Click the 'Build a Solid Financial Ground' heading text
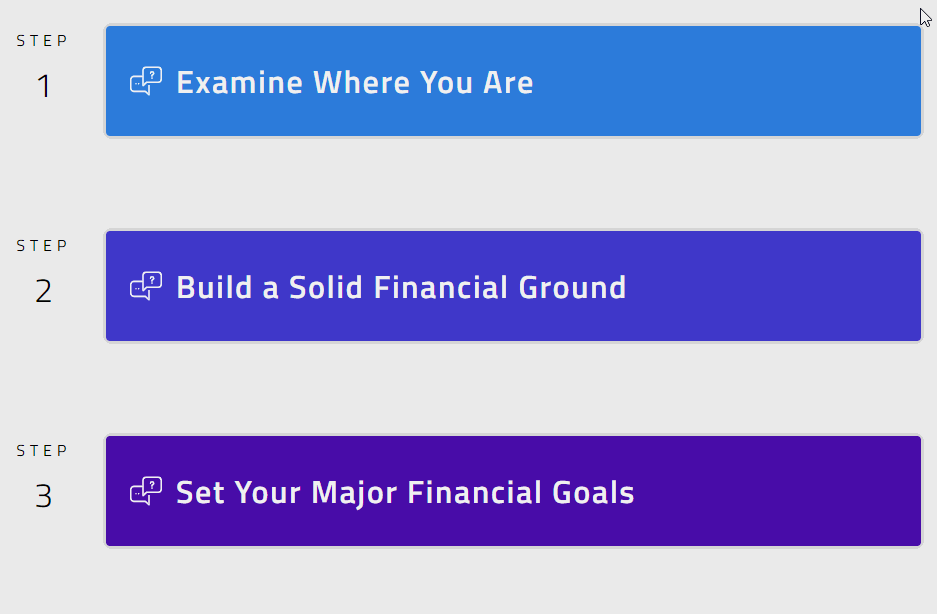The height and width of the screenshot is (614, 937). (401, 288)
